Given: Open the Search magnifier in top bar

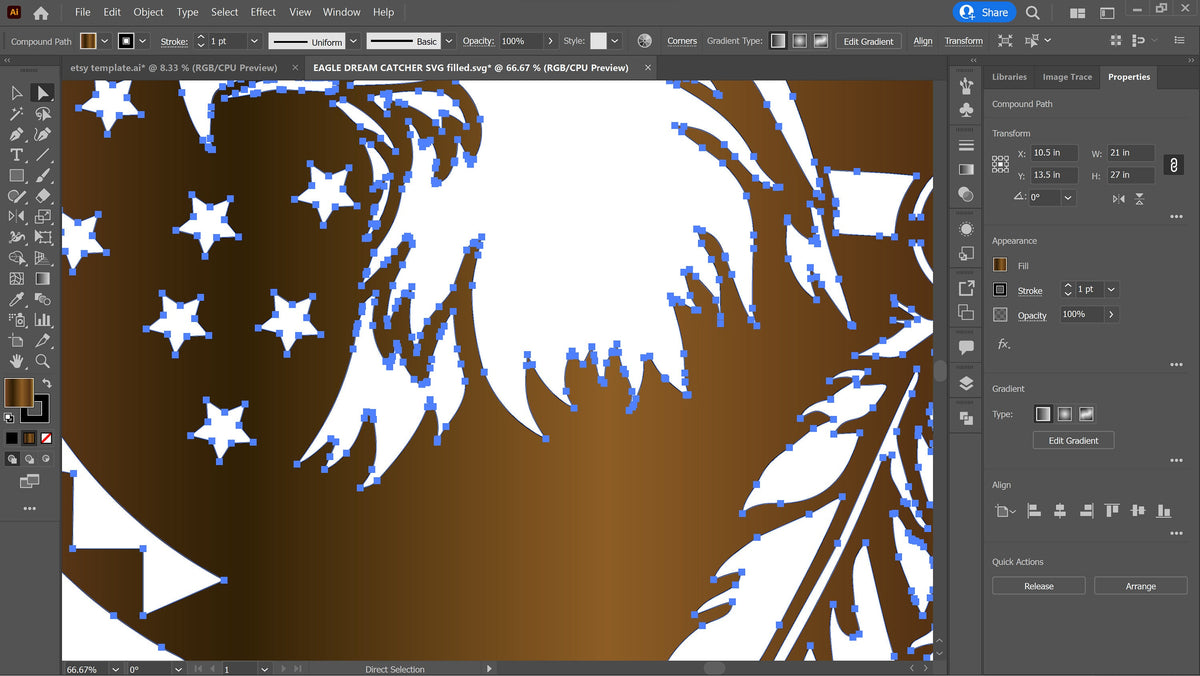Looking at the screenshot, I should 1033,12.
